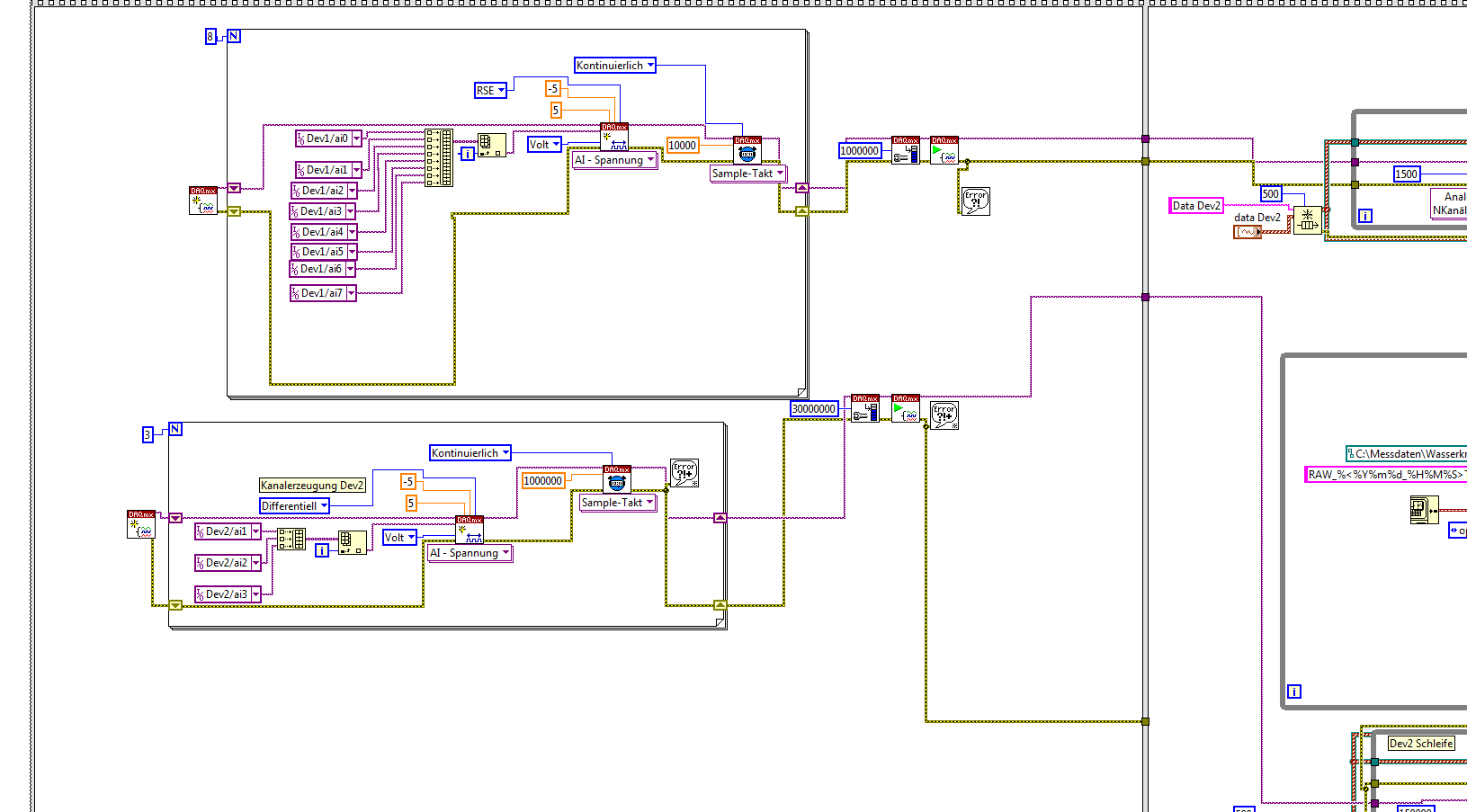Select DAQmx Start Task node after the Dev1 loop
1467x812 pixels.
[x=944, y=150]
